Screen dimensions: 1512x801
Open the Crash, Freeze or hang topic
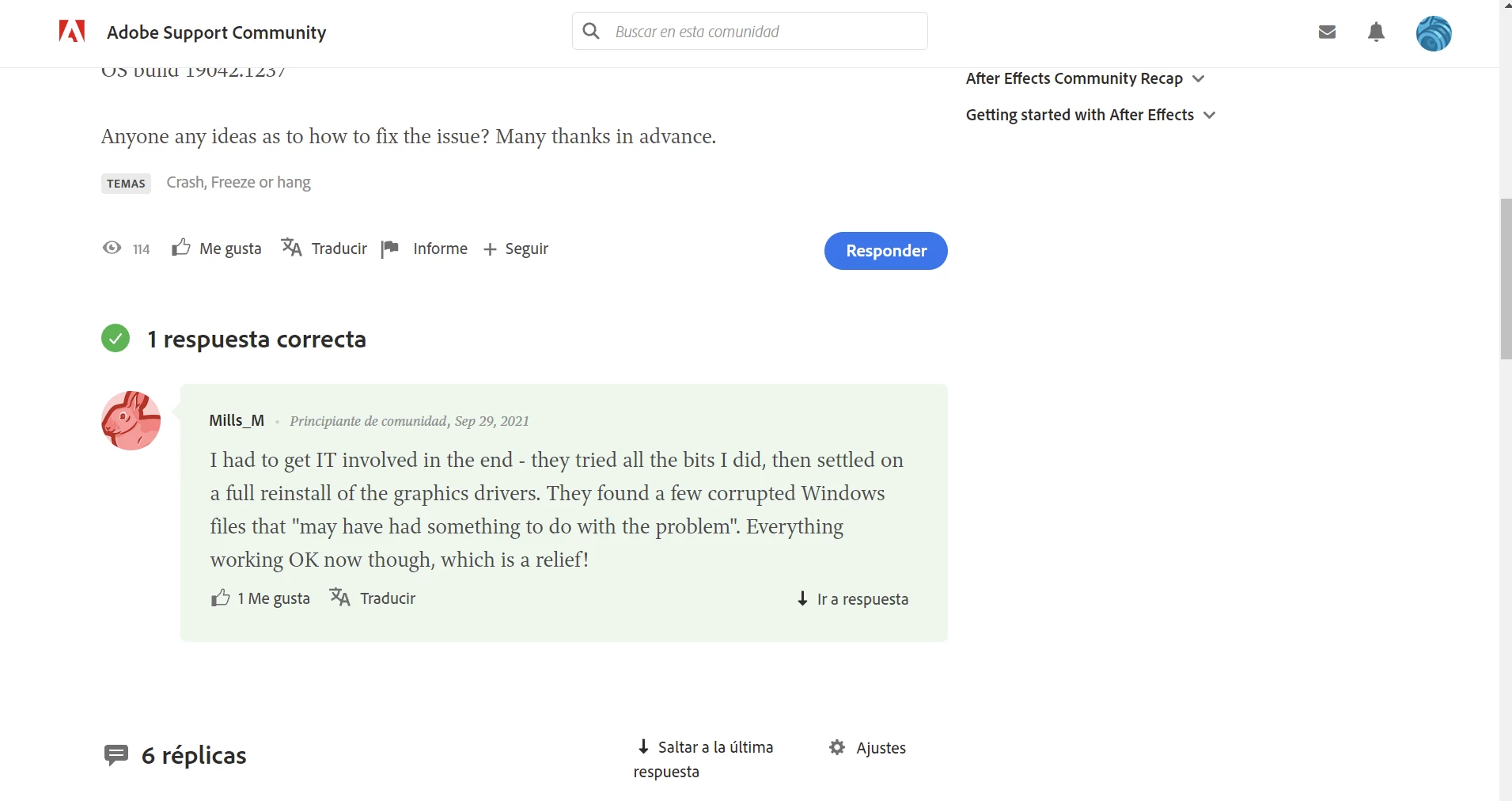pos(238,182)
